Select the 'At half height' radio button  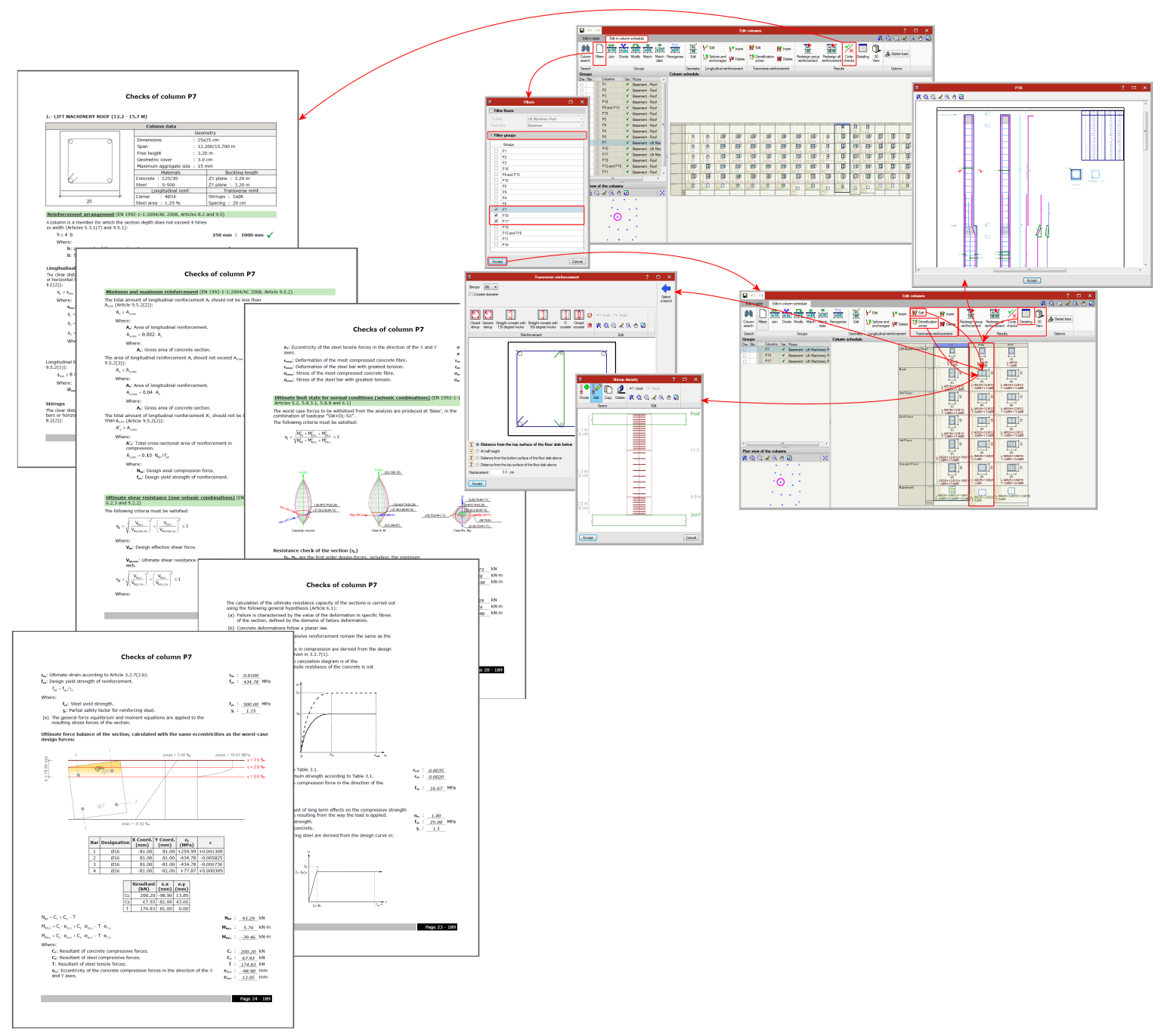(478, 451)
